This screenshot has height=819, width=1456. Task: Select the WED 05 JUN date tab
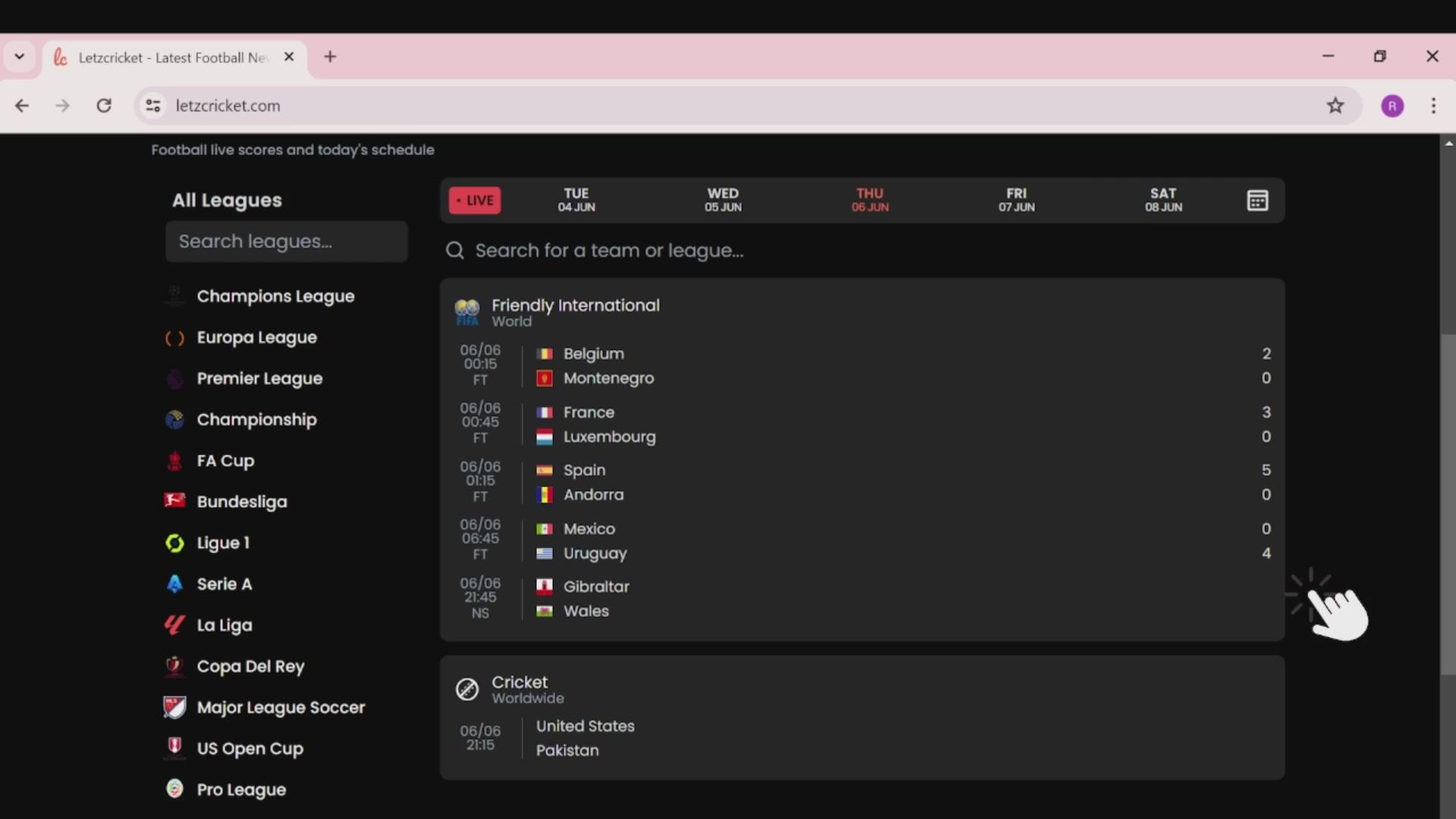click(723, 200)
